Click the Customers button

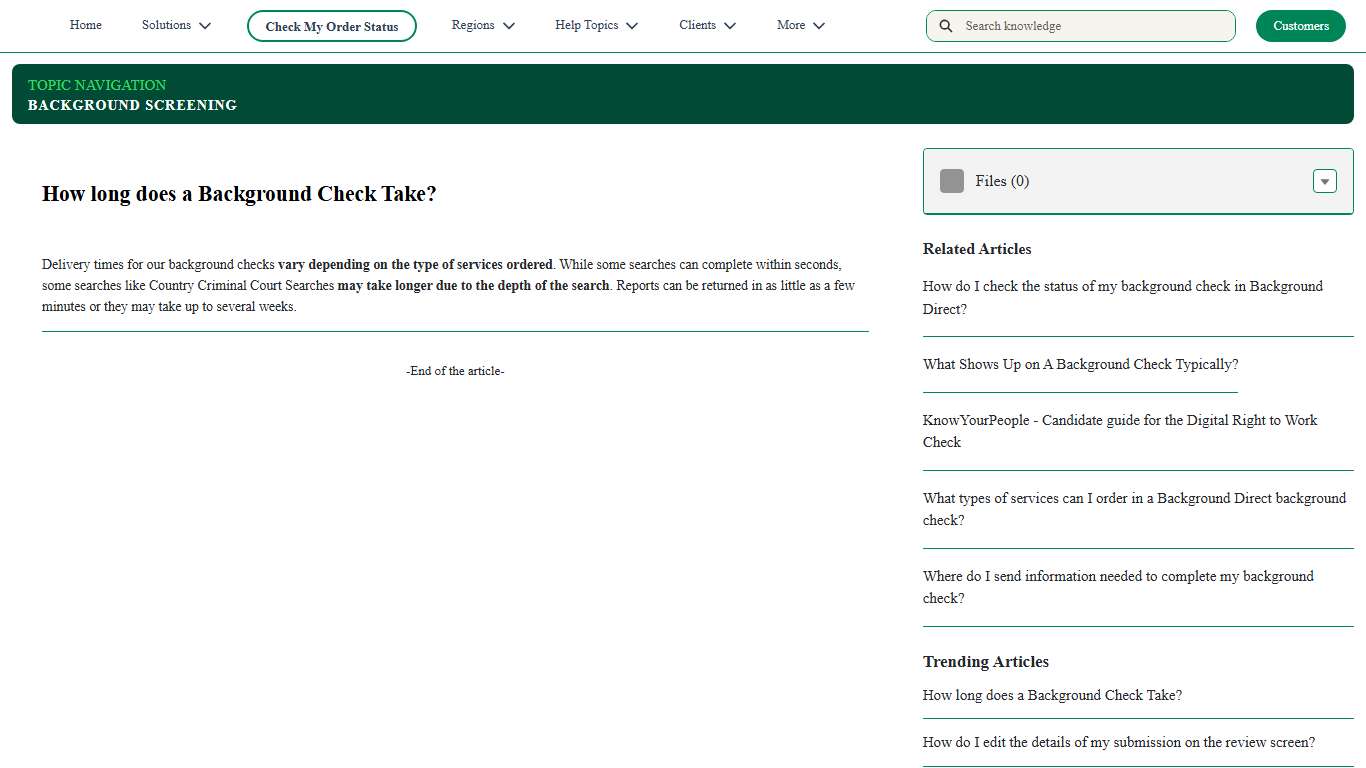coord(1300,25)
